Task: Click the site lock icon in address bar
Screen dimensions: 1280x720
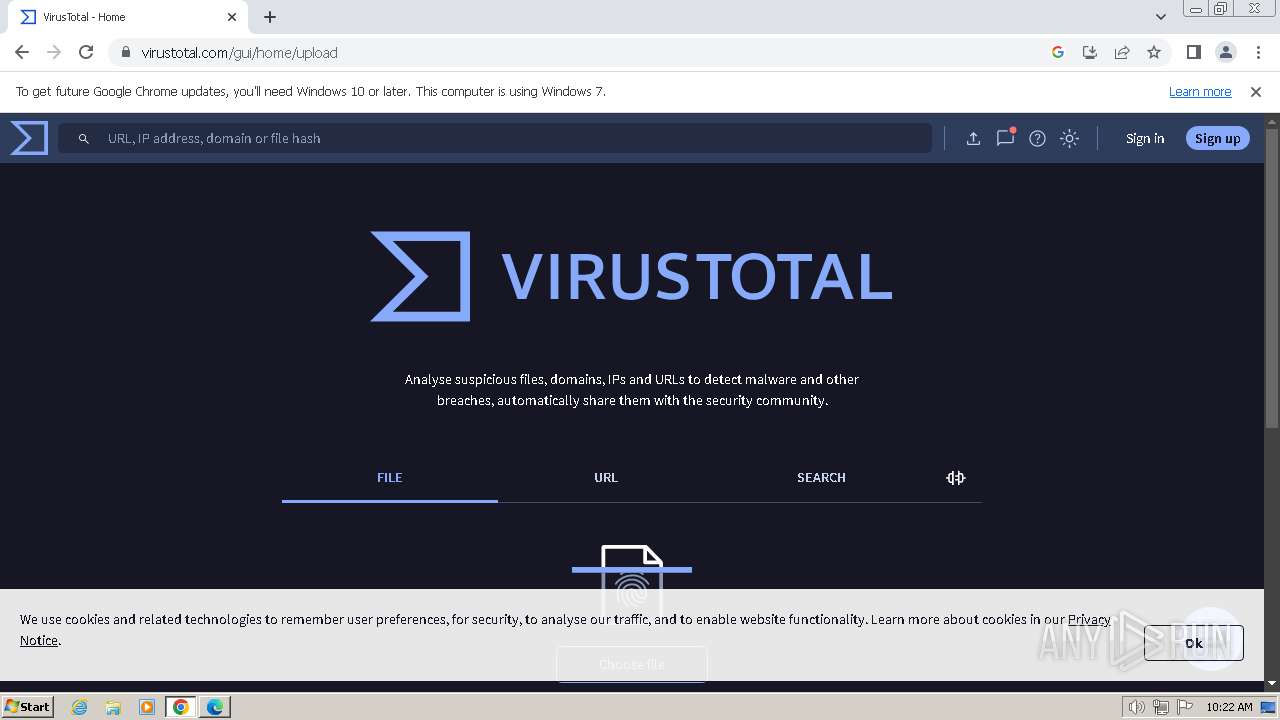Action: (125, 53)
